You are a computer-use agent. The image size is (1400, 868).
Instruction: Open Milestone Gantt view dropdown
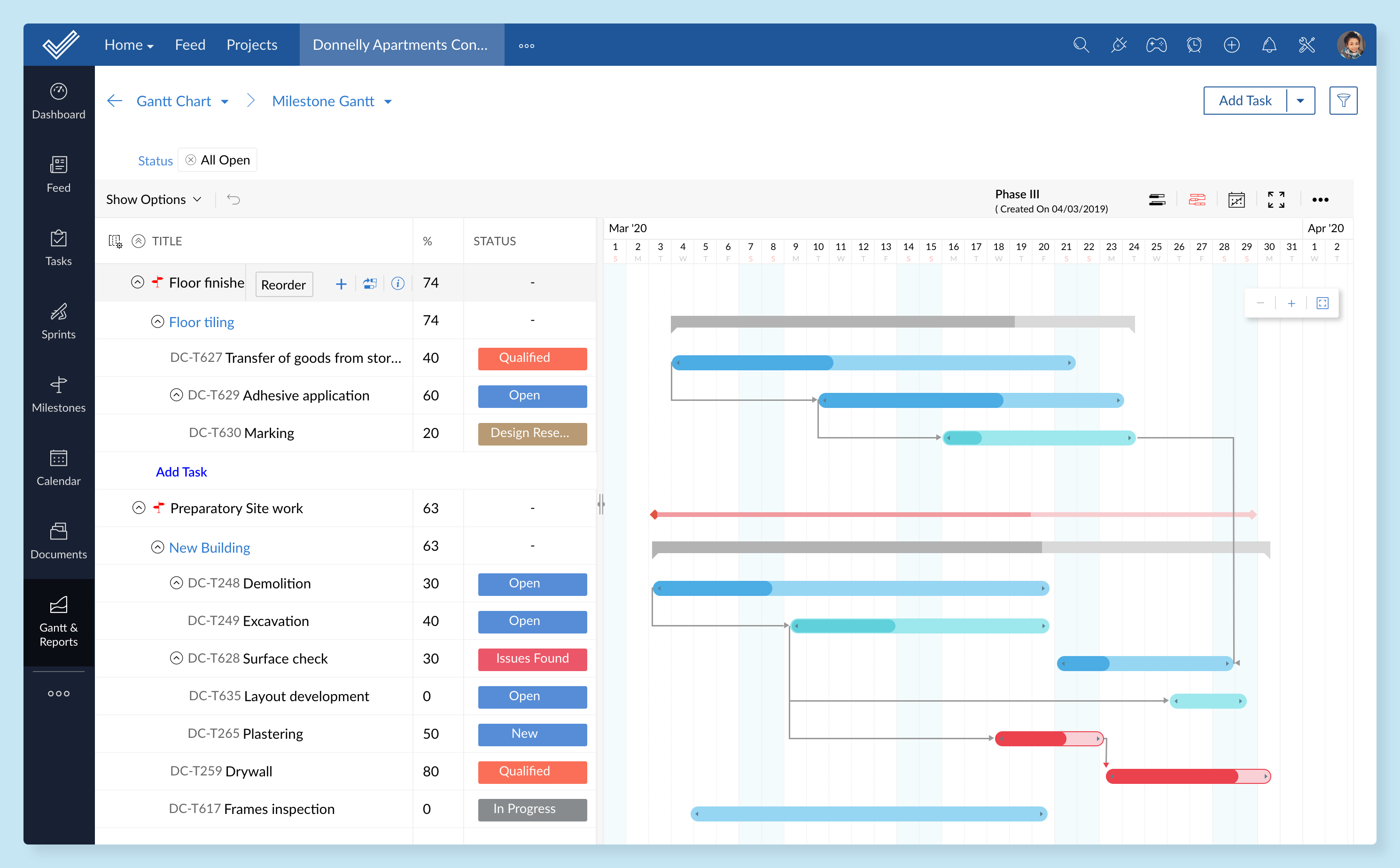point(389,102)
